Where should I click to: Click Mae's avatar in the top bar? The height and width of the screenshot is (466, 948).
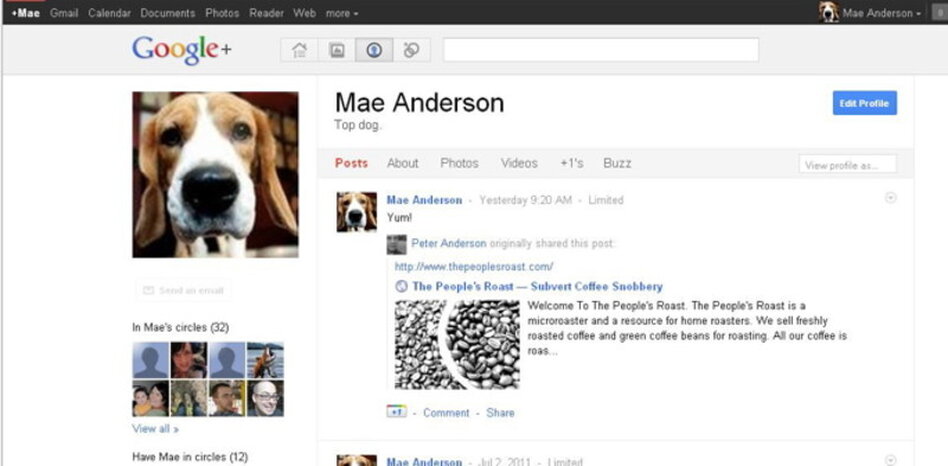point(829,13)
